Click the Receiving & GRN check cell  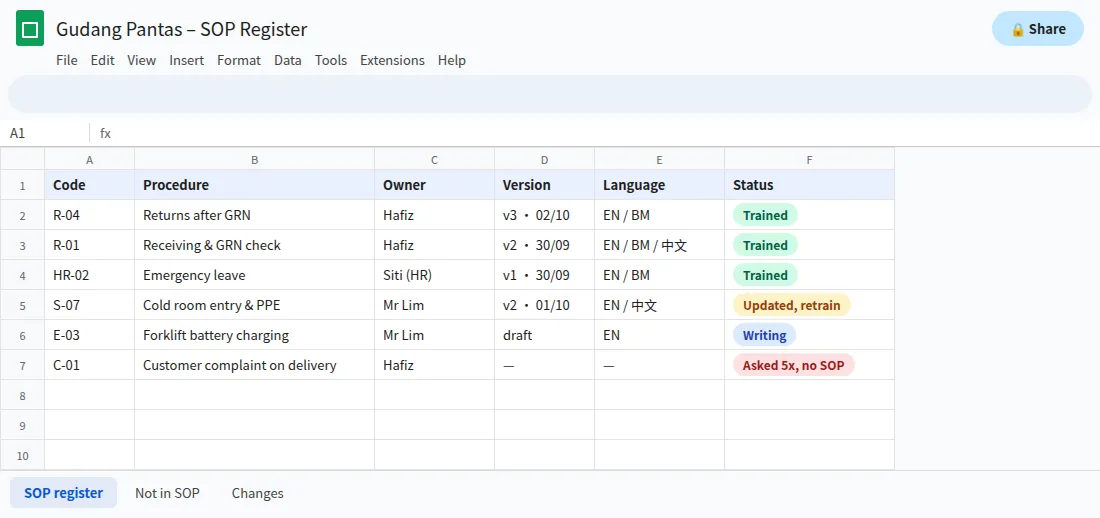(x=255, y=245)
